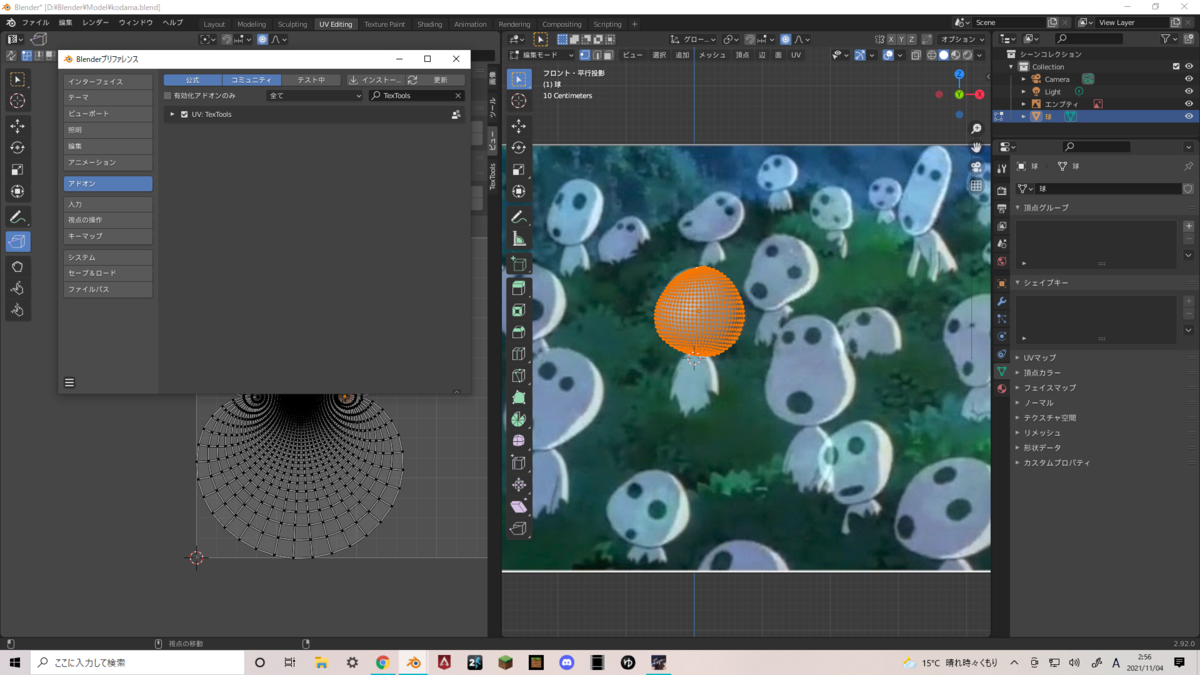Select the Grab tool in the UV editor toolbar
The image size is (1200, 675).
[x=17, y=267]
